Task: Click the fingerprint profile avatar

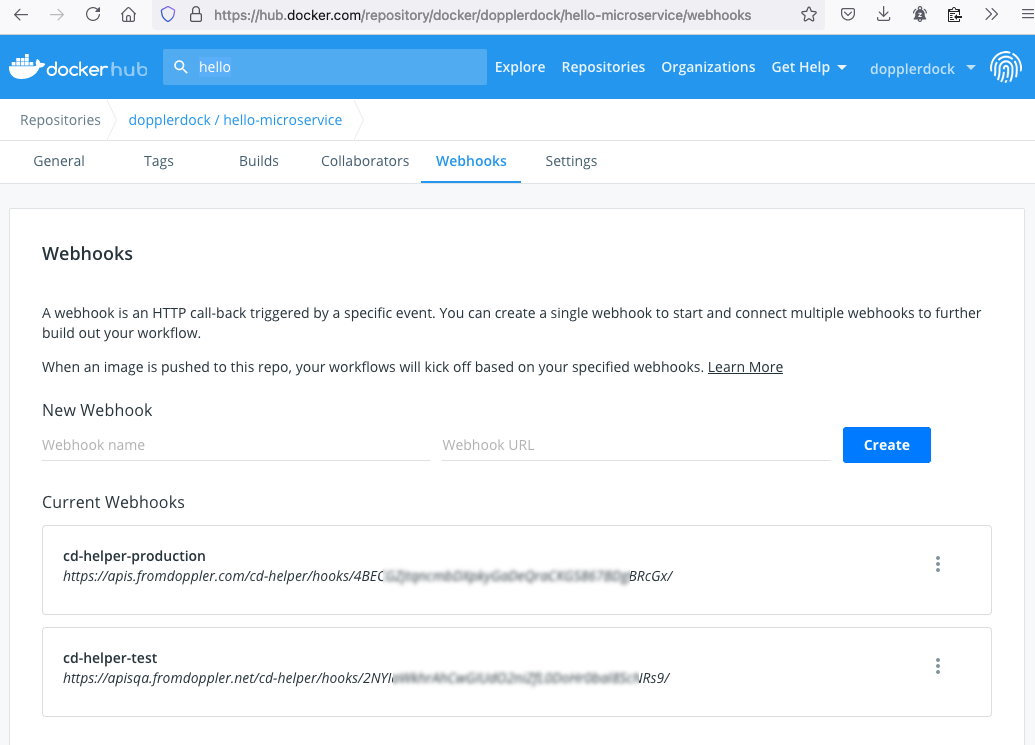Action: (x=1006, y=67)
